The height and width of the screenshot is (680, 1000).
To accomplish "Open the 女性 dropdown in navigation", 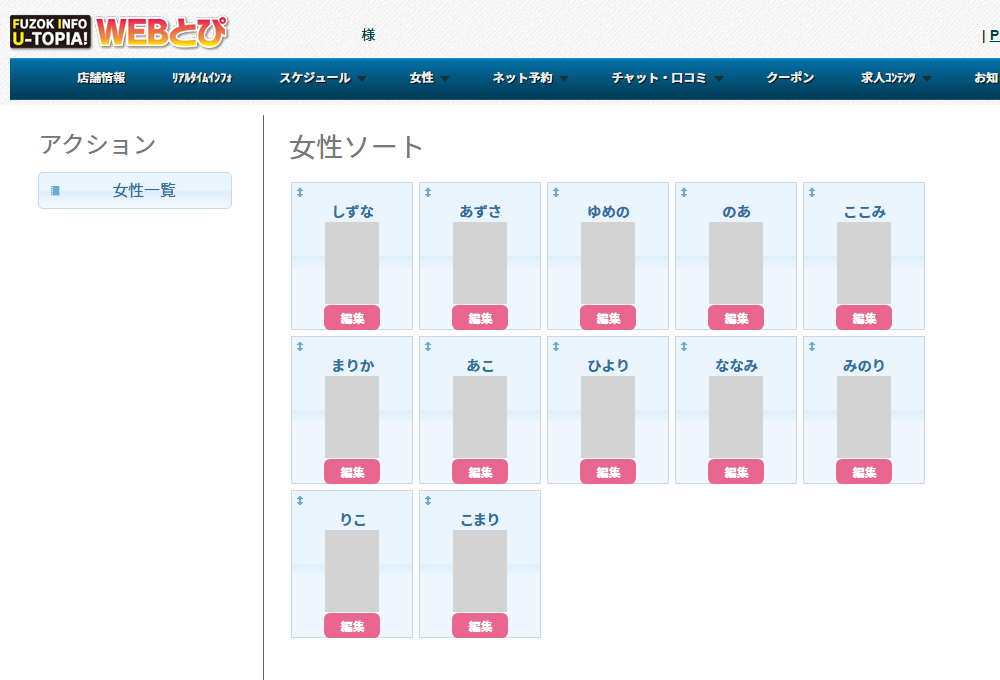I will point(429,78).
